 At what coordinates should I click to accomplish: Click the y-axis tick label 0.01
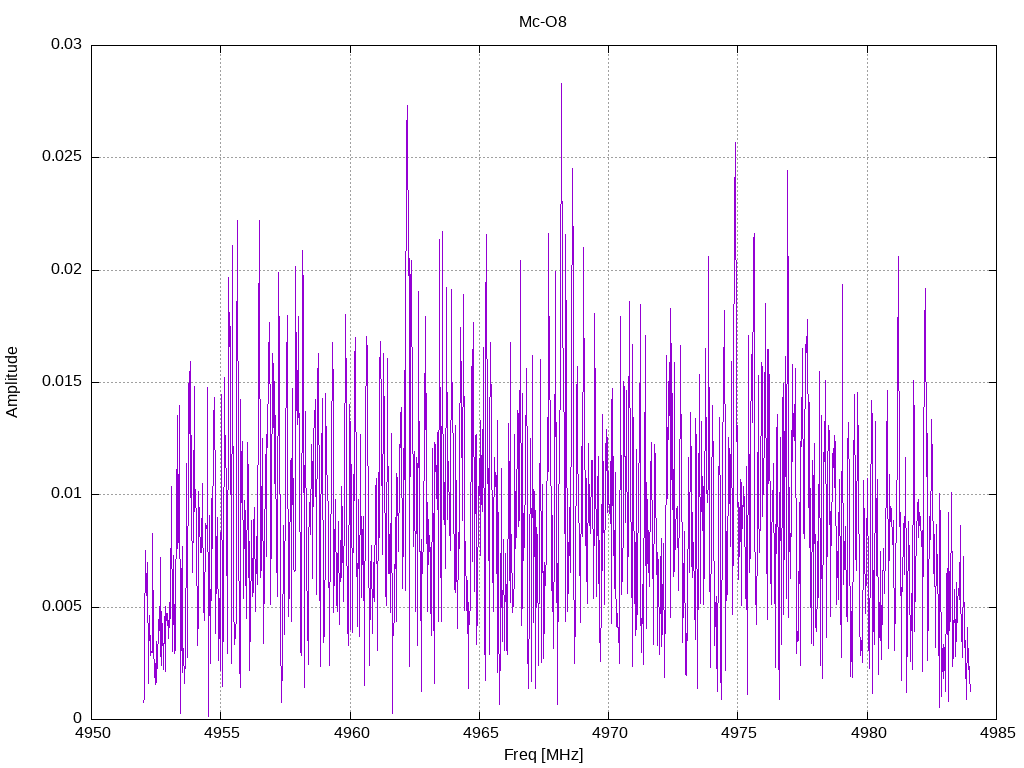point(67,494)
